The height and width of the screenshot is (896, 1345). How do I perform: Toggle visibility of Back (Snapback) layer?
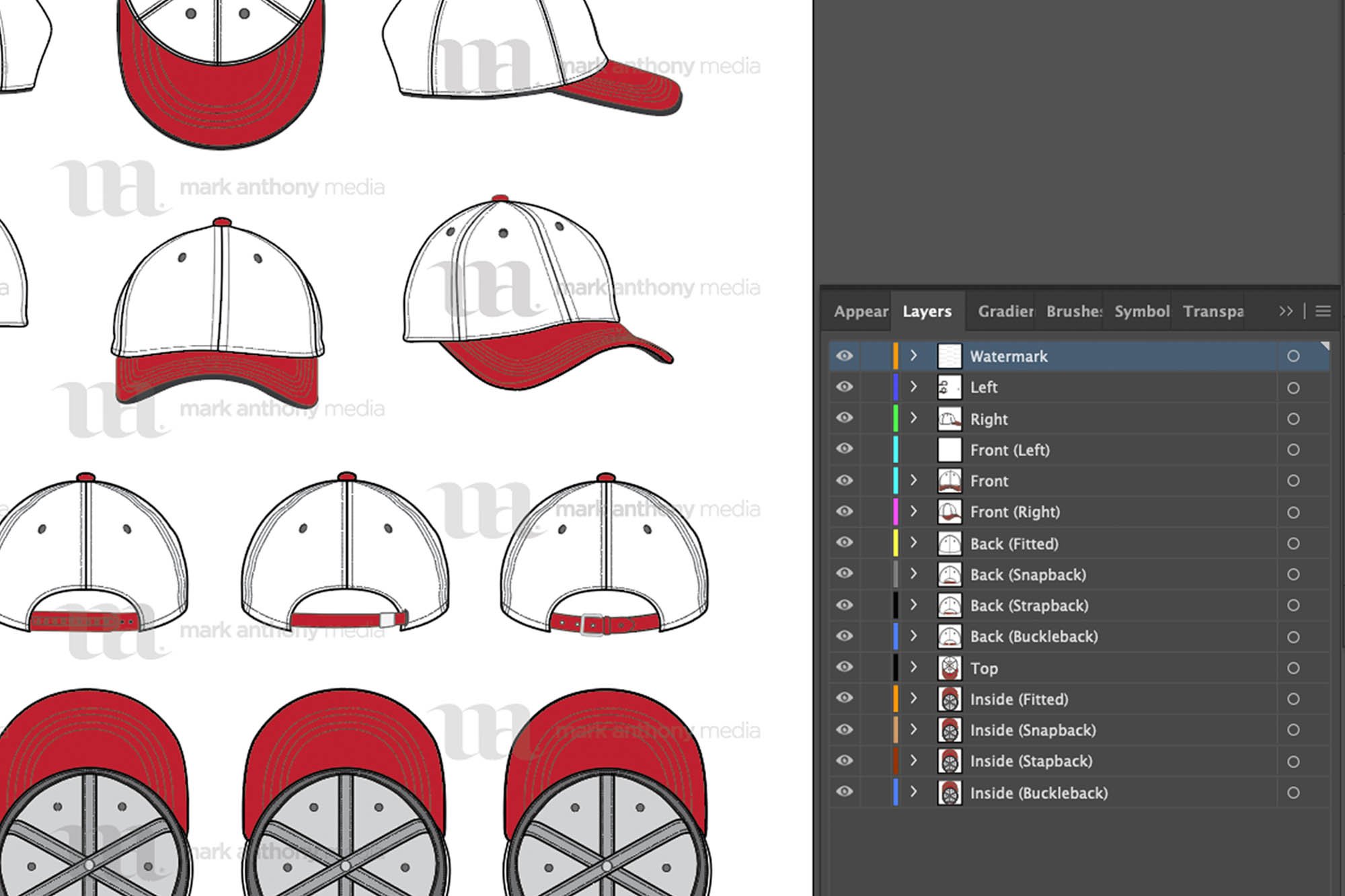pos(844,574)
